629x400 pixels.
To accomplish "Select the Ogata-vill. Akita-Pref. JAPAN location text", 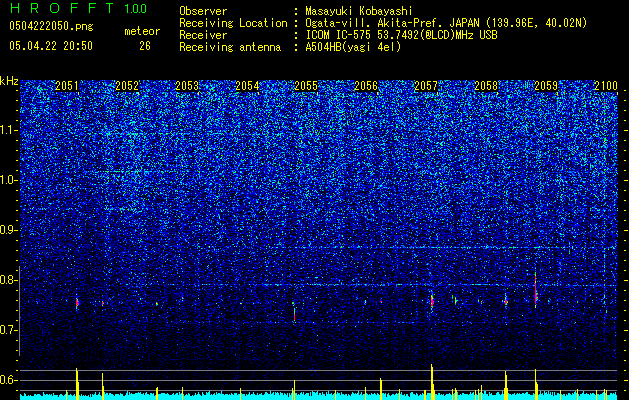I will point(446,23).
